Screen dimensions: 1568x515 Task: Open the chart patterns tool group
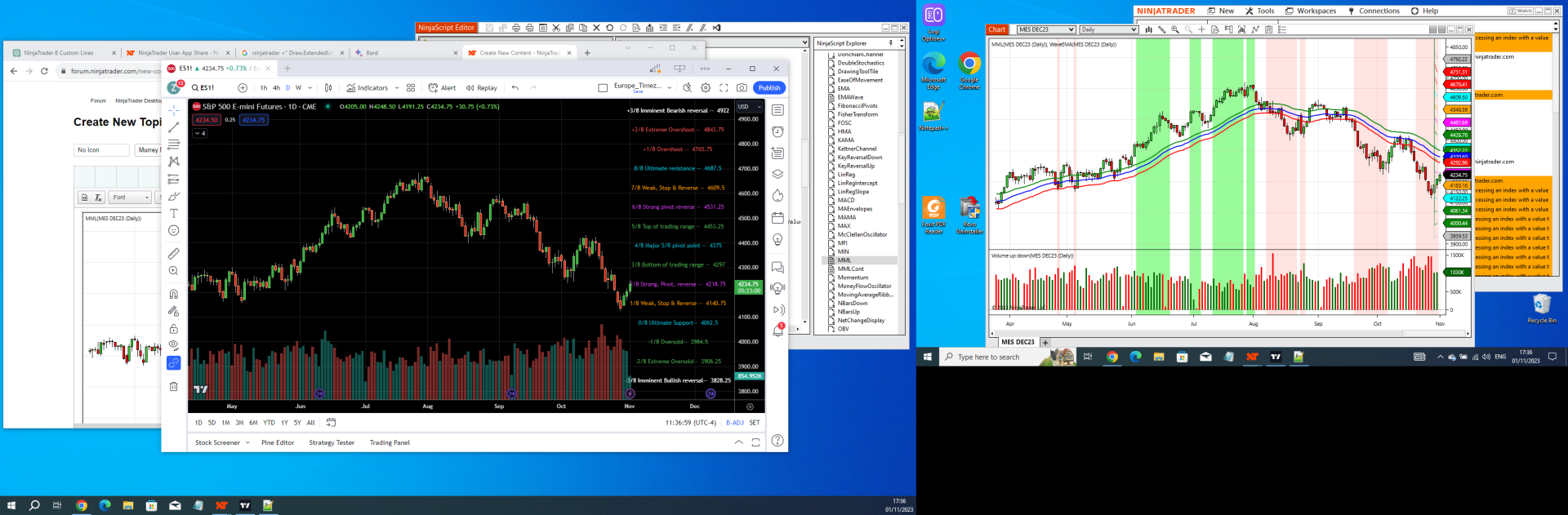tap(174, 162)
